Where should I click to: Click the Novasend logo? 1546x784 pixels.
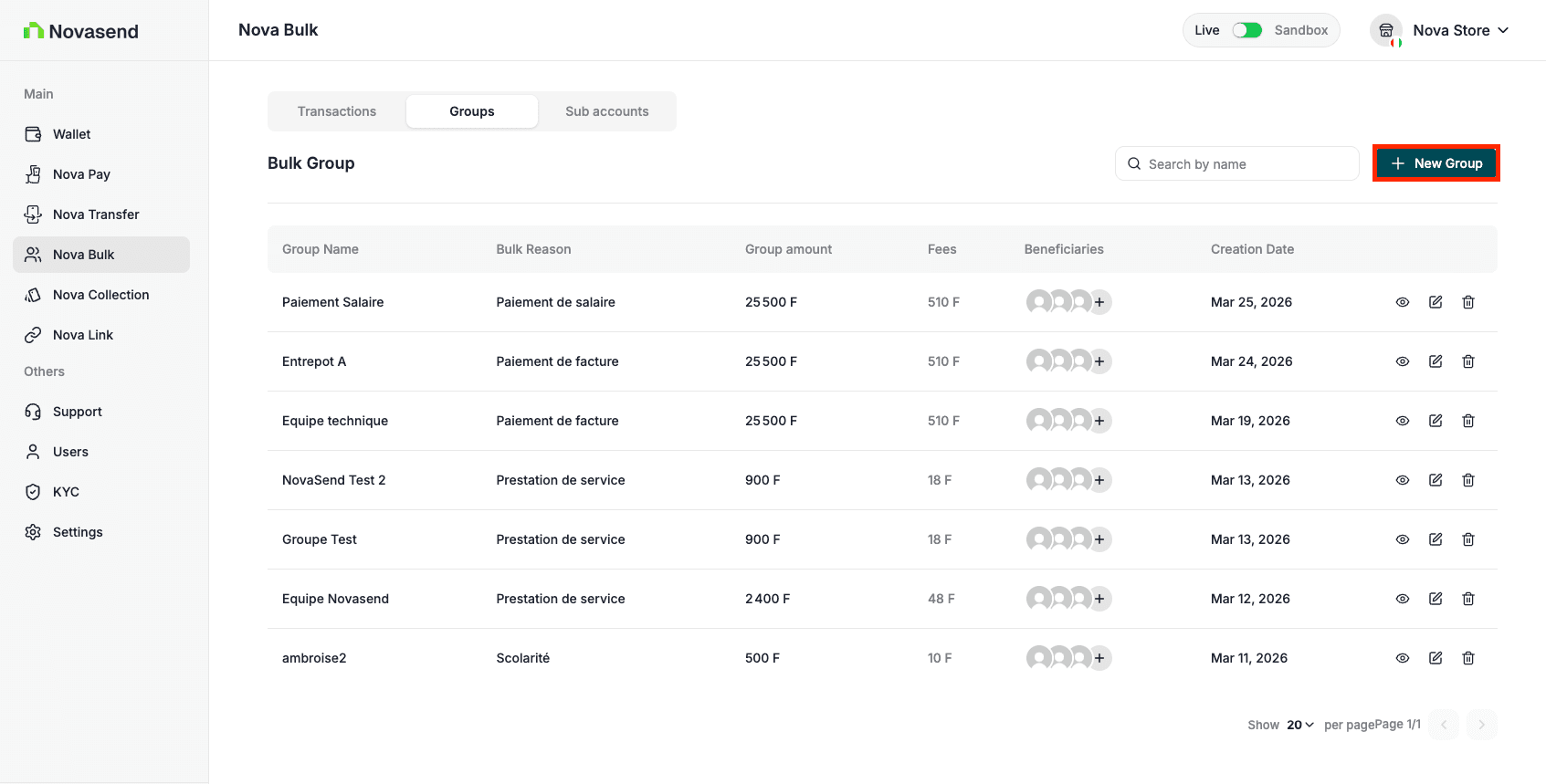click(81, 31)
